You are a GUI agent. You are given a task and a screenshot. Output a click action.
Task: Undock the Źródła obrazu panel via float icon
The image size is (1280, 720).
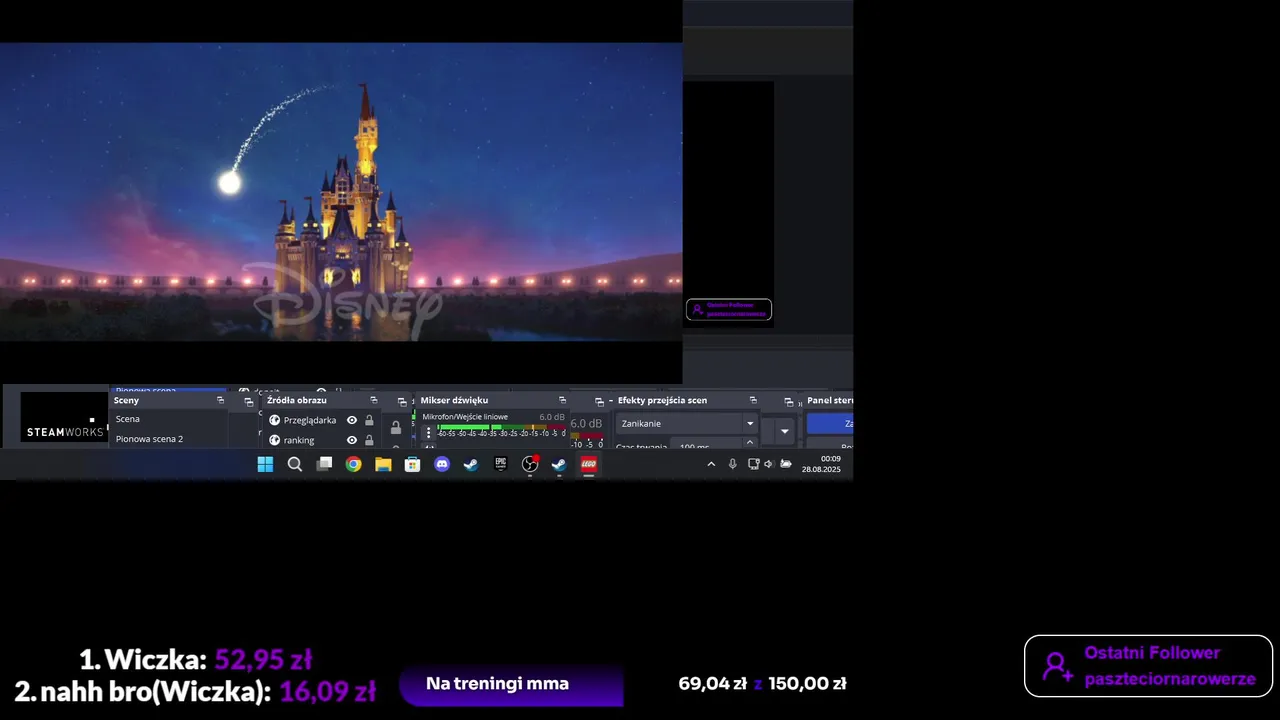(374, 400)
